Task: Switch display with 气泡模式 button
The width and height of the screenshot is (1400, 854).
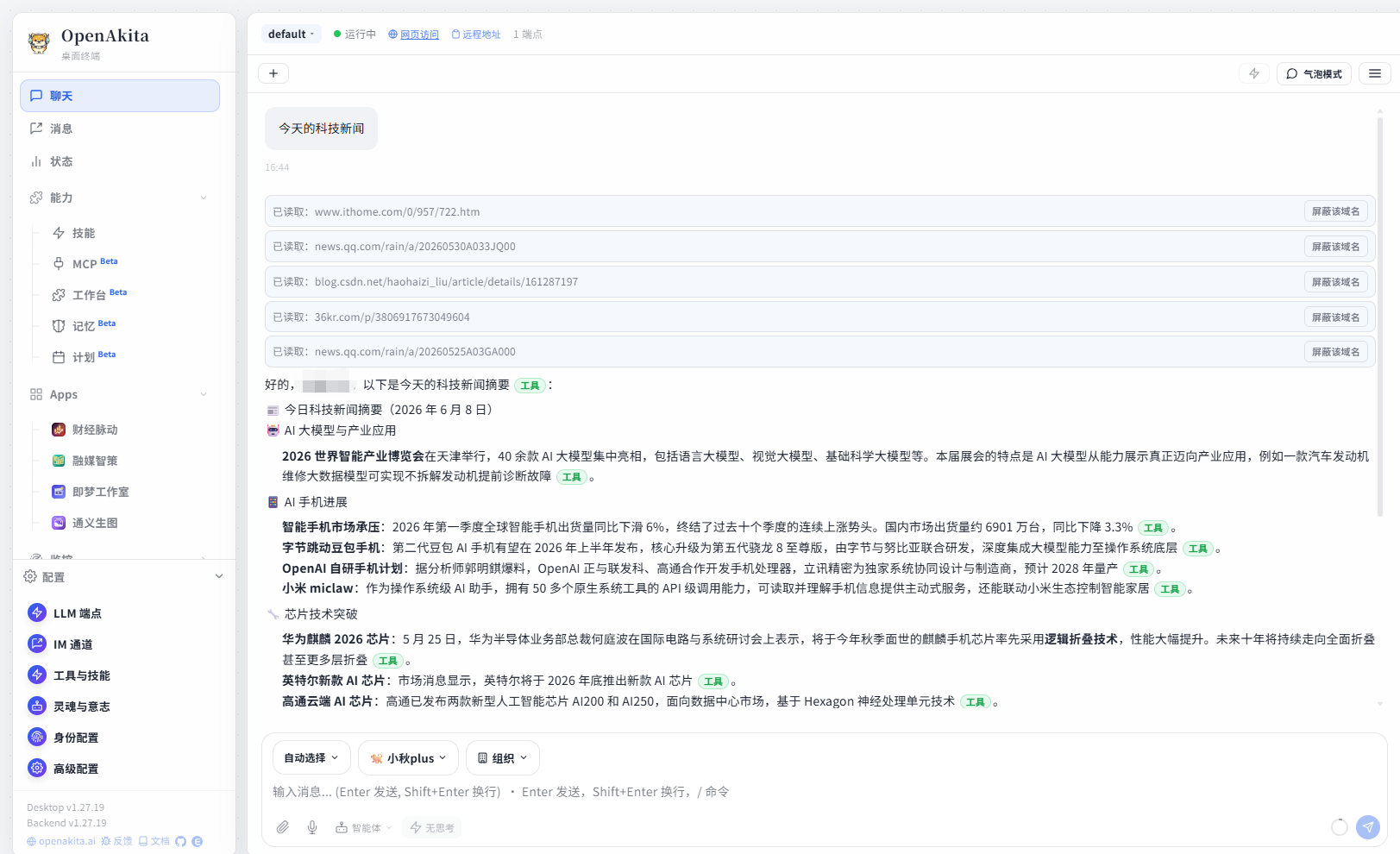Action: click(x=1314, y=73)
